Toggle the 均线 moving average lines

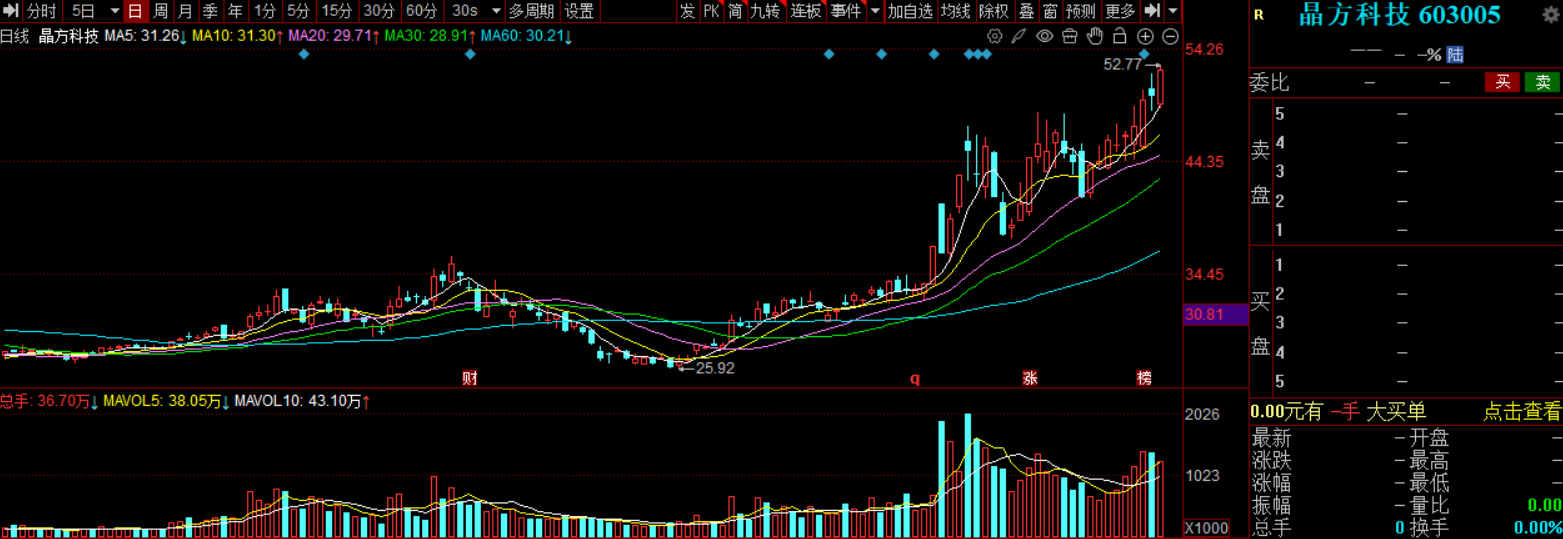coord(956,11)
